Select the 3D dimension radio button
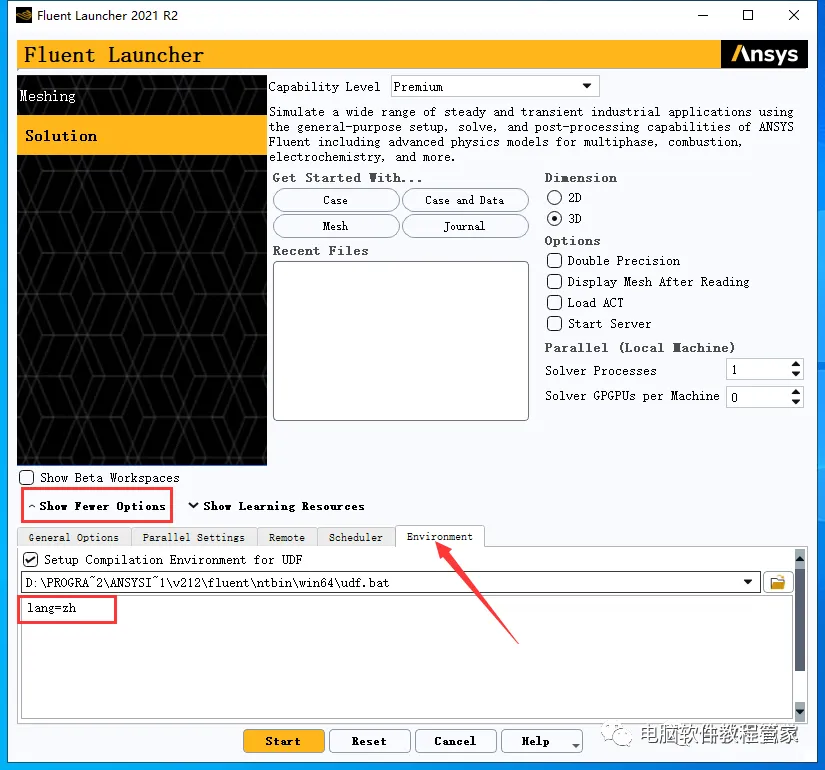Image resolution: width=825 pixels, height=770 pixels. pyautogui.click(x=554, y=218)
